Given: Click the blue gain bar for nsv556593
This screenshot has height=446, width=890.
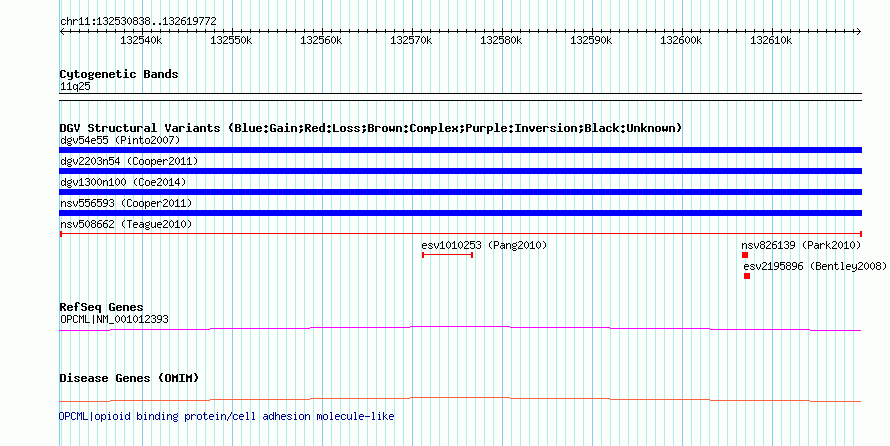Looking at the screenshot, I should pyautogui.click(x=460, y=213).
